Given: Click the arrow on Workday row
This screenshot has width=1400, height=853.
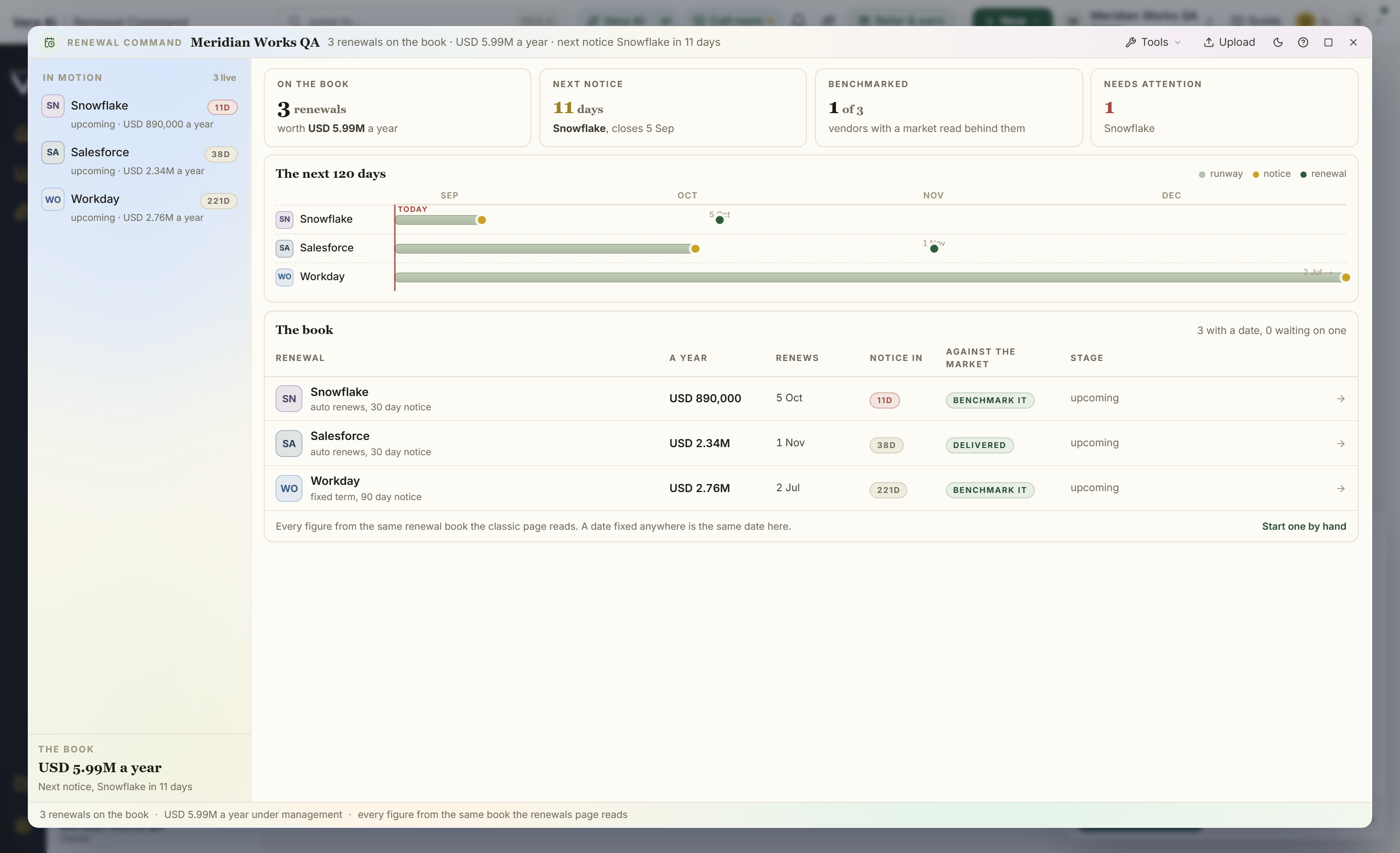Looking at the screenshot, I should pos(1341,489).
